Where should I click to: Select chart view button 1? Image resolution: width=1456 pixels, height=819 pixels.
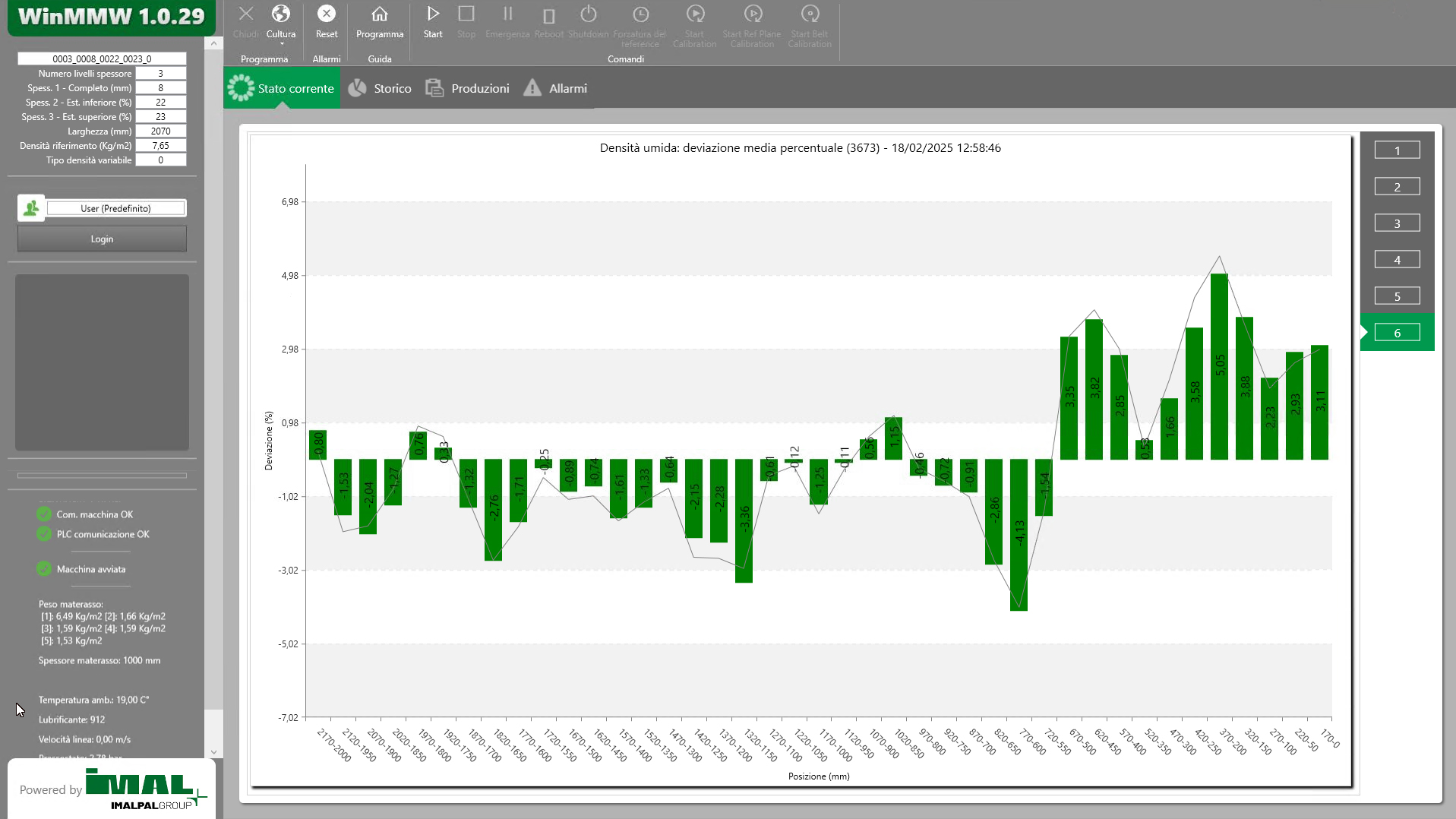pos(1396,150)
